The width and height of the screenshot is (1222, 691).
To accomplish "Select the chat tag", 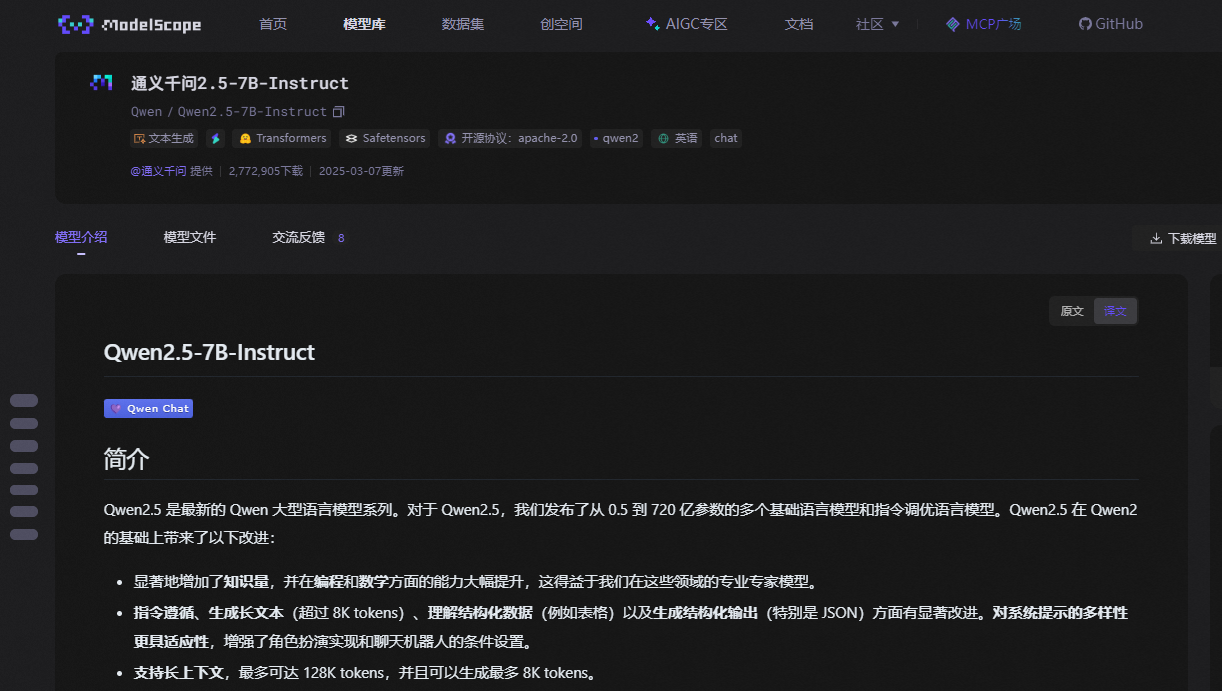I will point(726,138).
